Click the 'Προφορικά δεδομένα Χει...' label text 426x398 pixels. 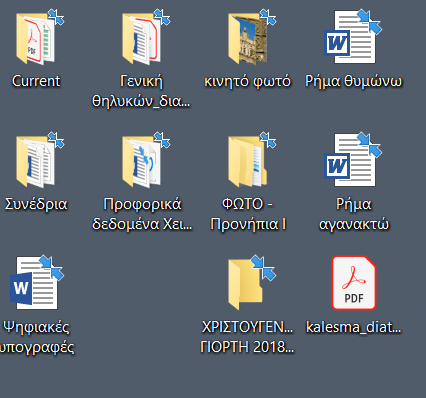(142, 214)
